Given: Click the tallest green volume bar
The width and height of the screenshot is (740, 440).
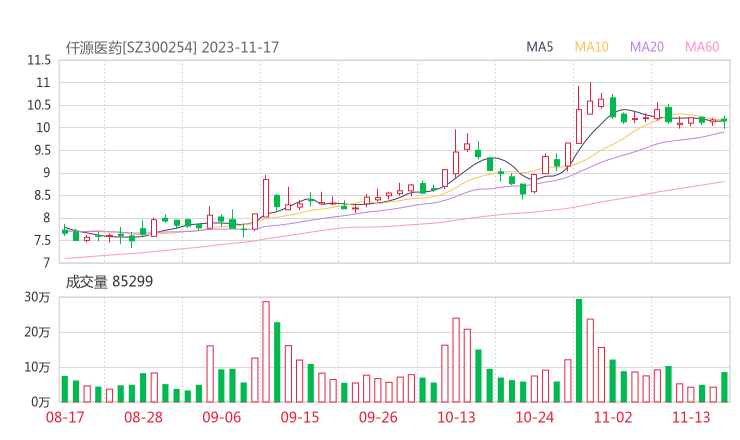Looking at the screenshot, I should pos(579,351).
